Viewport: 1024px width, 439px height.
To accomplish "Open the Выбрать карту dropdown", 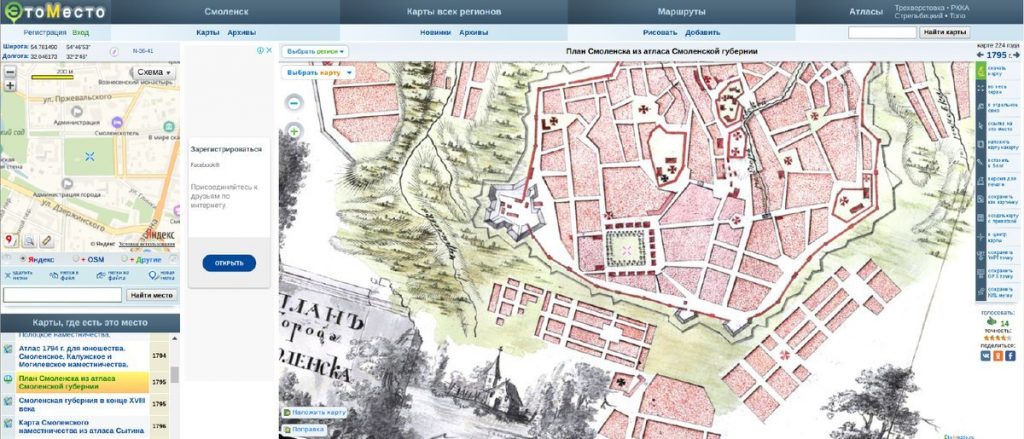I will pyautogui.click(x=317, y=73).
